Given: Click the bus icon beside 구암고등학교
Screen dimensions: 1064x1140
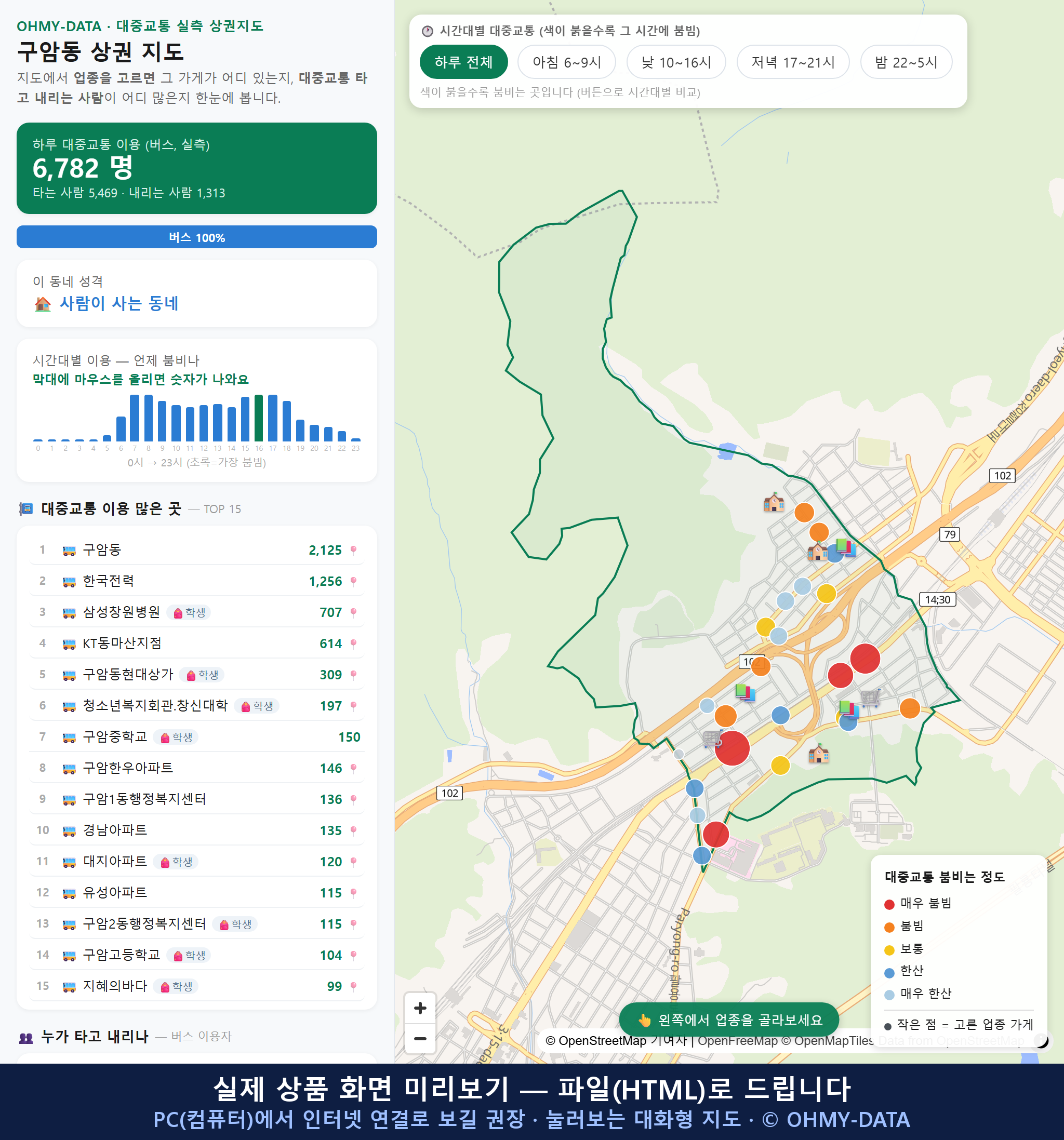Looking at the screenshot, I should pos(69,955).
